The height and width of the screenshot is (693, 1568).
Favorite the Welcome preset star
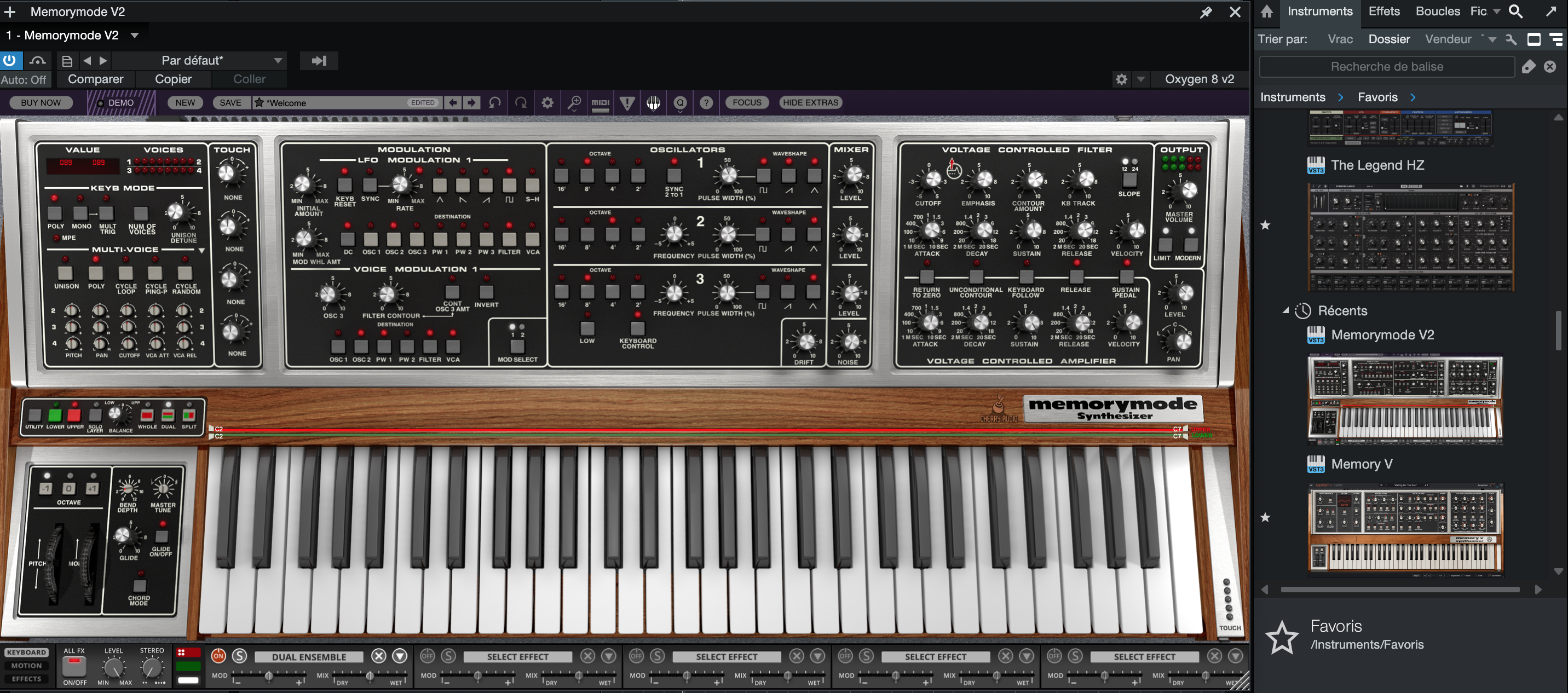pyautogui.click(x=259, y=102)
